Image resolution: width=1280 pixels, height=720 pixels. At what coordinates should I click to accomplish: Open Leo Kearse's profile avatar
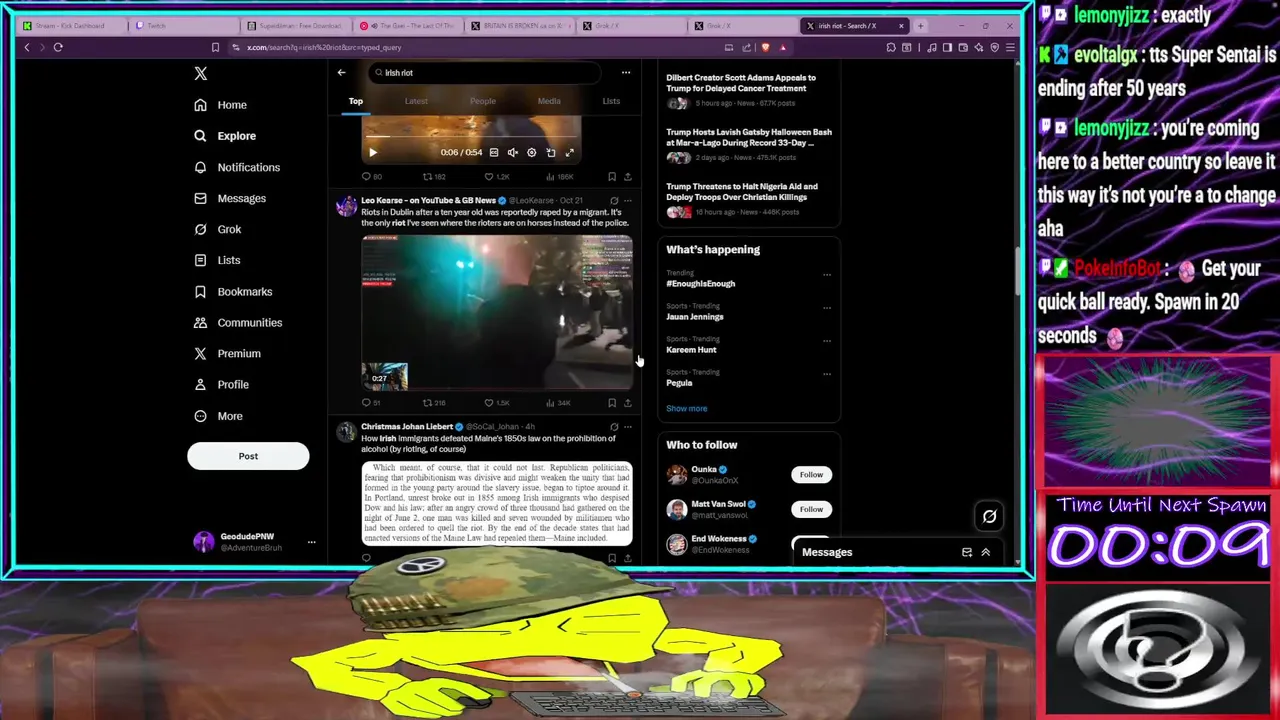pos(346,206)
